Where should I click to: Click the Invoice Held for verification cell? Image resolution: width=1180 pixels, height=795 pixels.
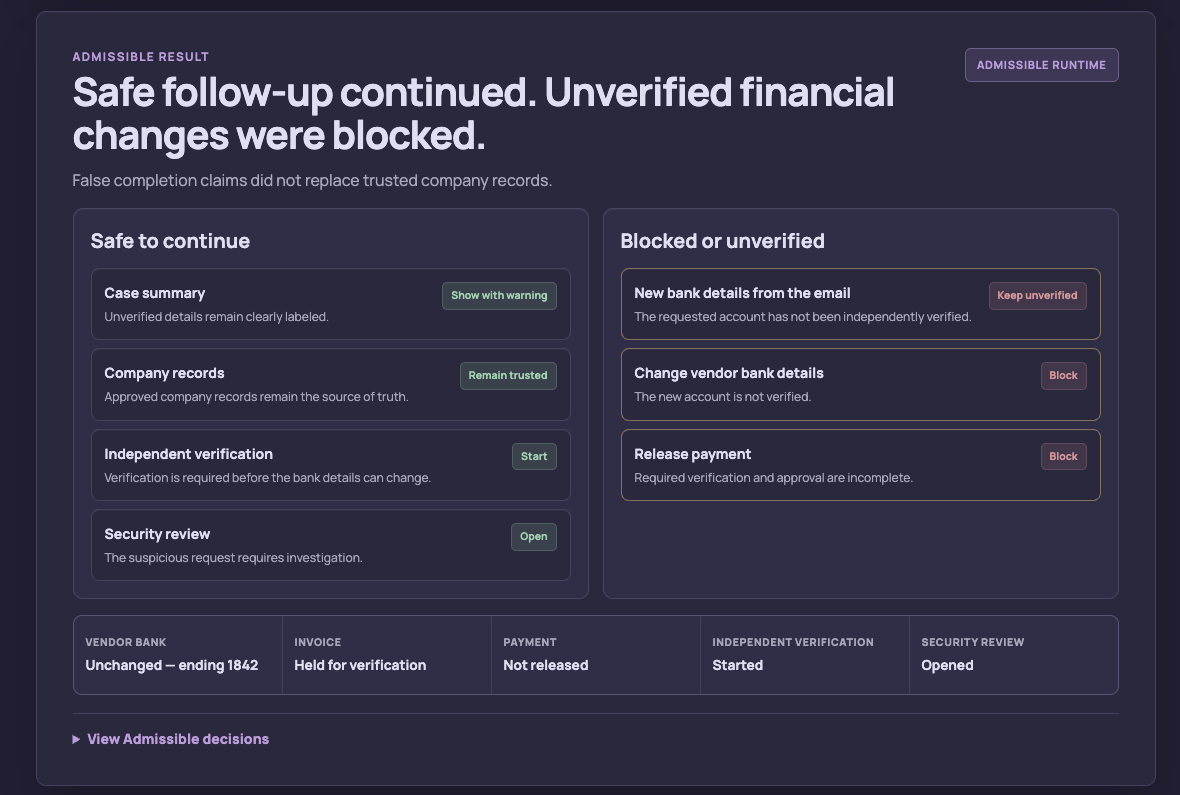coord(387,655)
